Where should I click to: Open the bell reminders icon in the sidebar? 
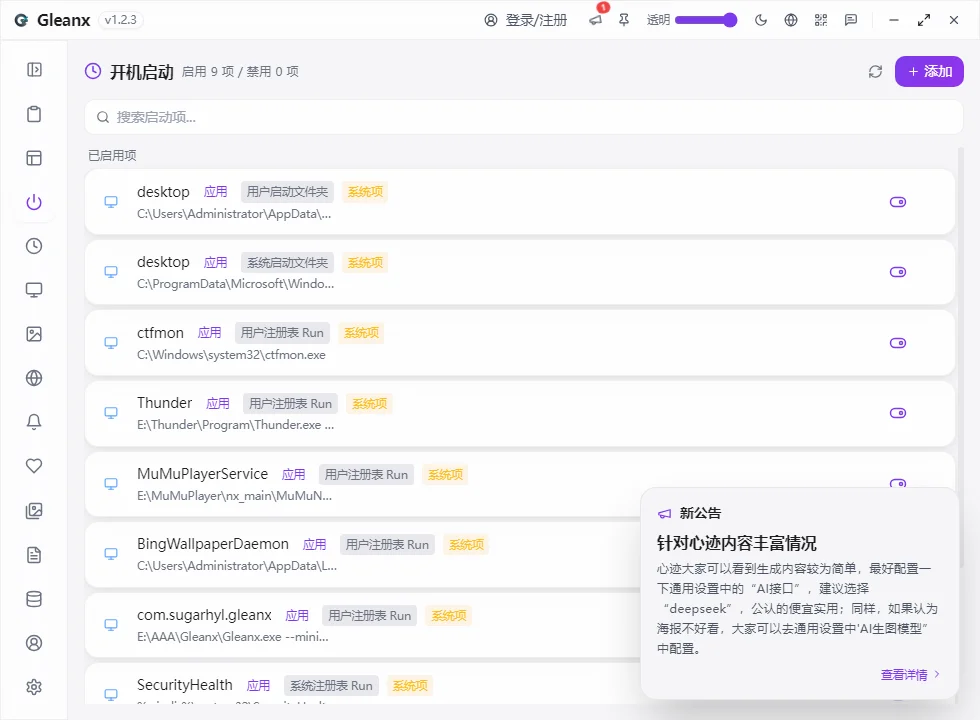(34, 422)
